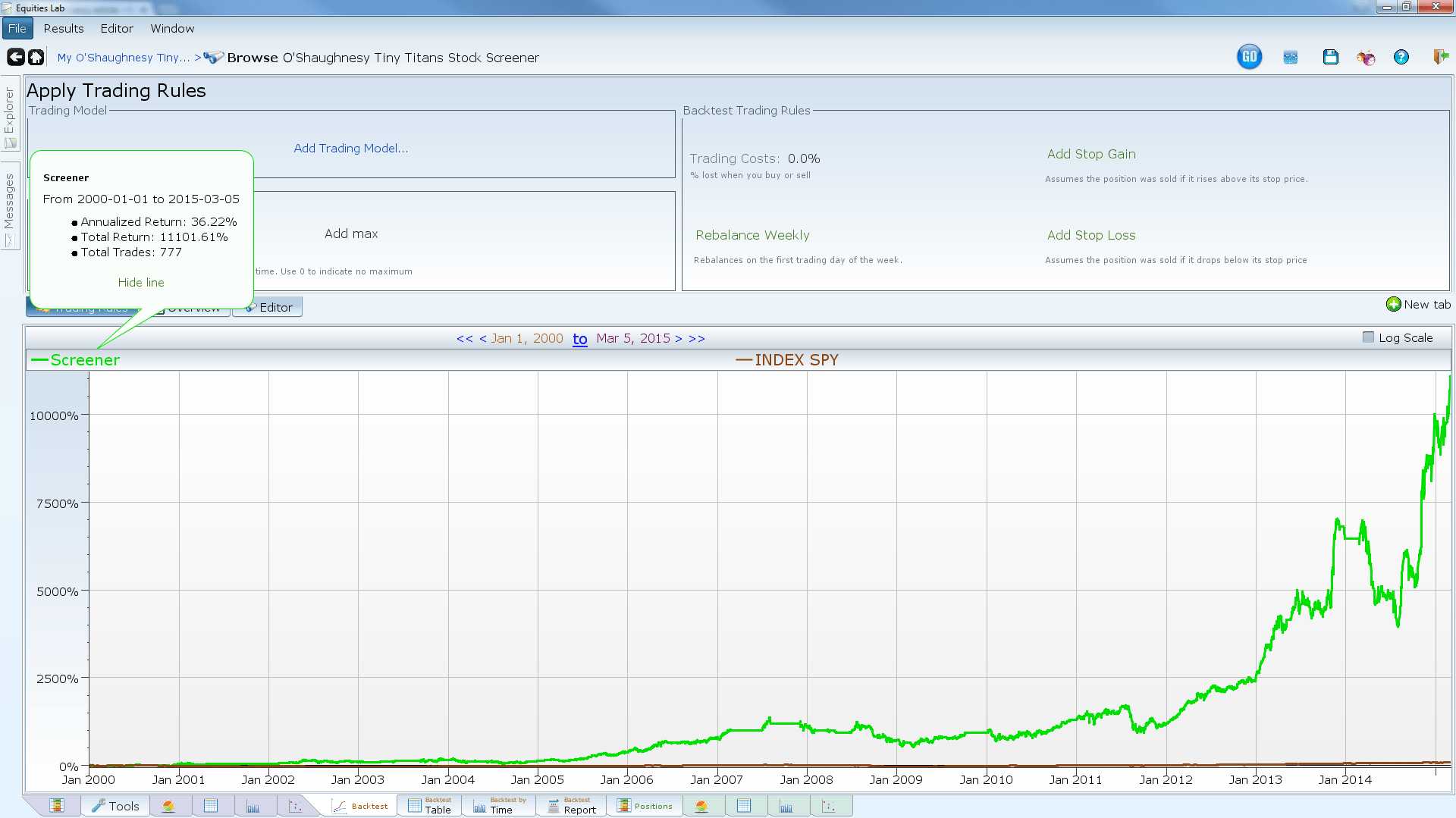Click the Trading Costs 0.0% value
1456x818 pixels.
point(803,158)
